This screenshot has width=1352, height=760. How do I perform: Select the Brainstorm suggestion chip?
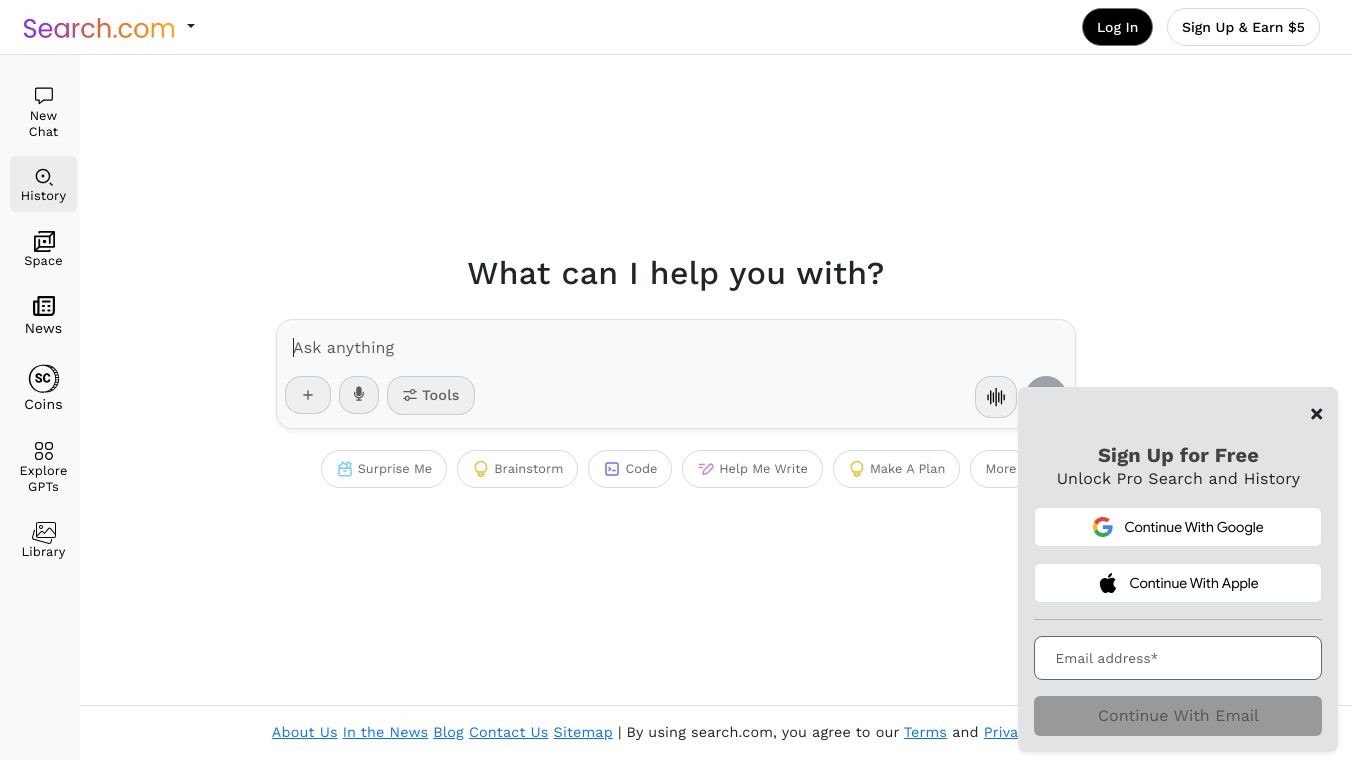click(x=517, y=469)
